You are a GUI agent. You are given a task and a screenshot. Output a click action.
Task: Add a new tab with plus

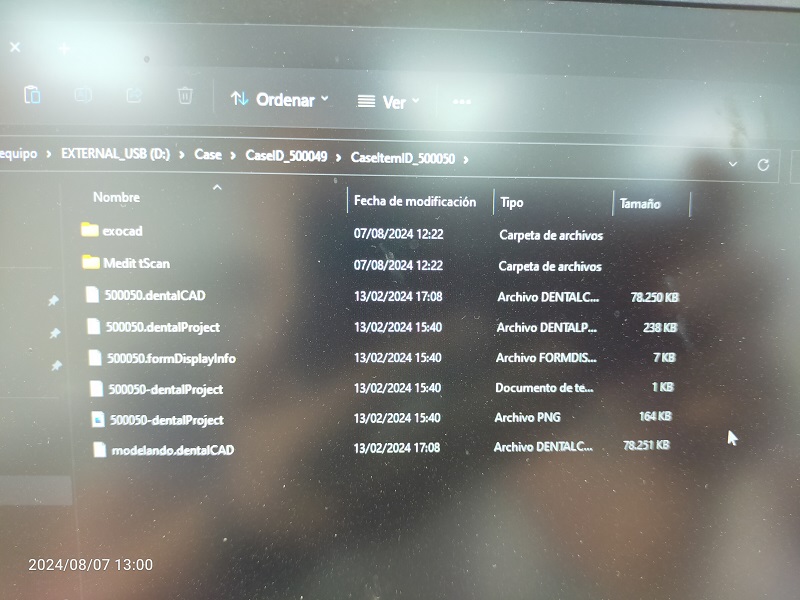(64, 49)
